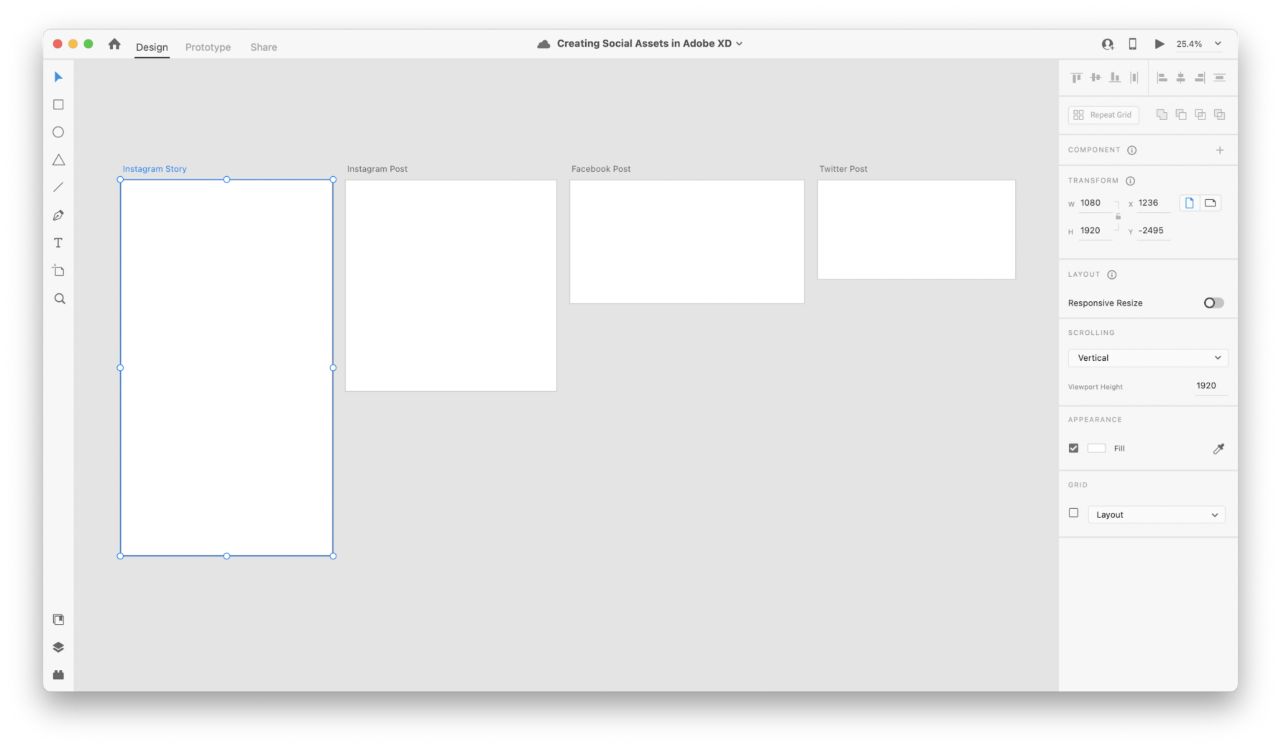The width and height of the screenshot is (1281, 750).
Task: Open the Layers panel
Action: pyautogui.click(x=58, y=647)
